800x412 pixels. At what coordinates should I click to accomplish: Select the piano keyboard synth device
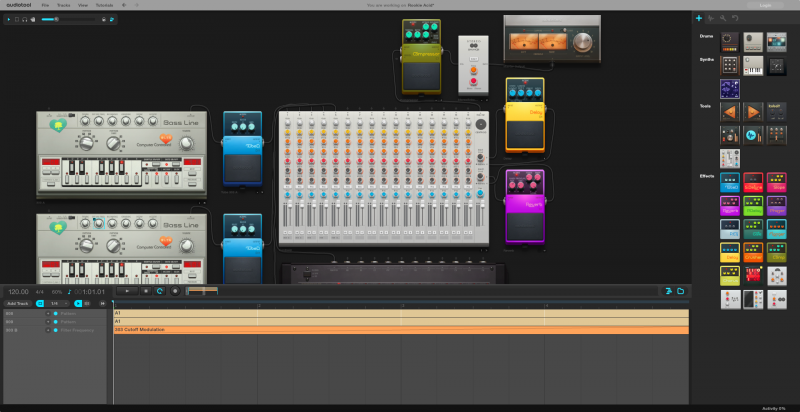pos(753,66)
